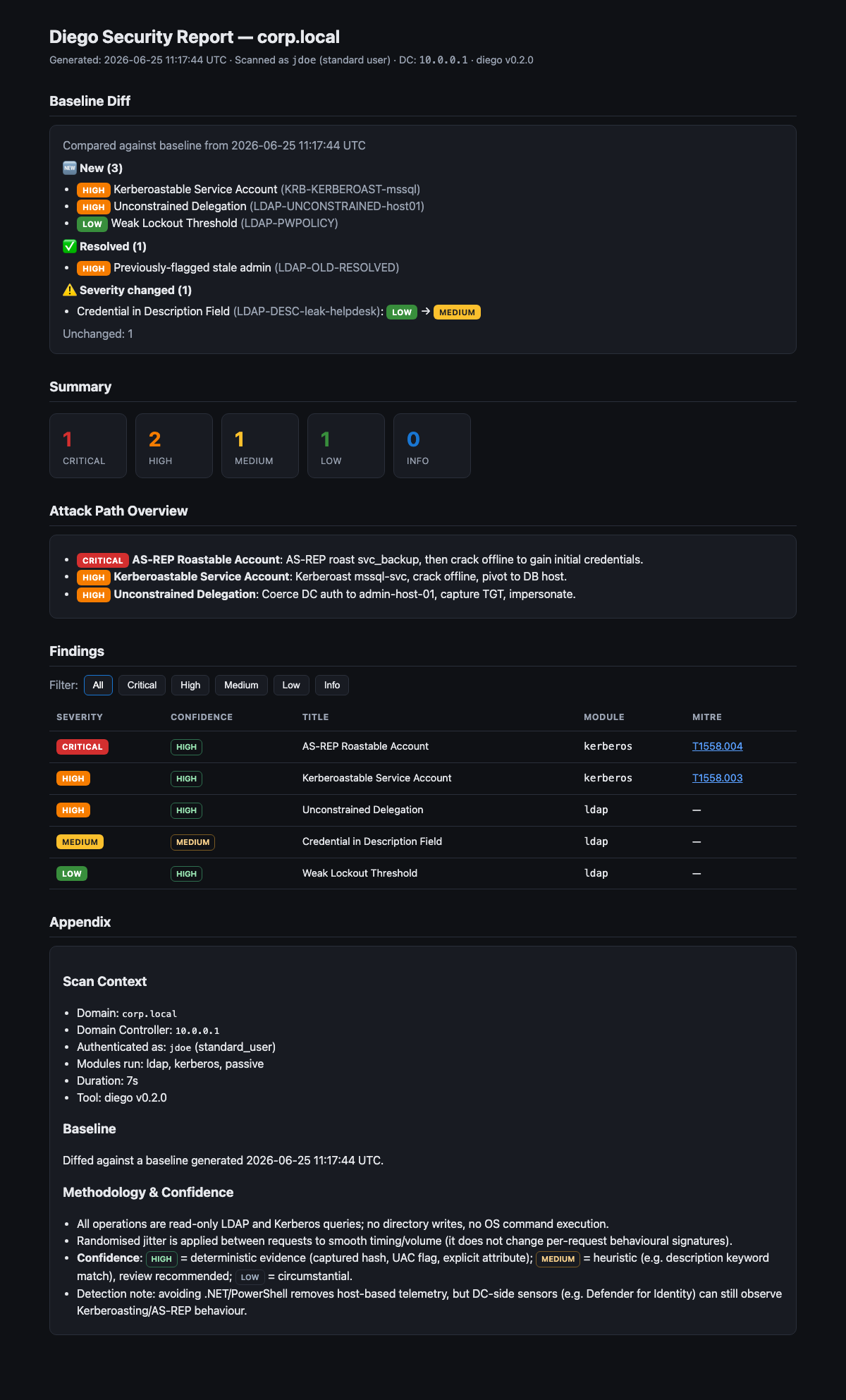Click the Diego Security Report title
This screenshot has height=1400, width=846.
click(x=195, y=37)
